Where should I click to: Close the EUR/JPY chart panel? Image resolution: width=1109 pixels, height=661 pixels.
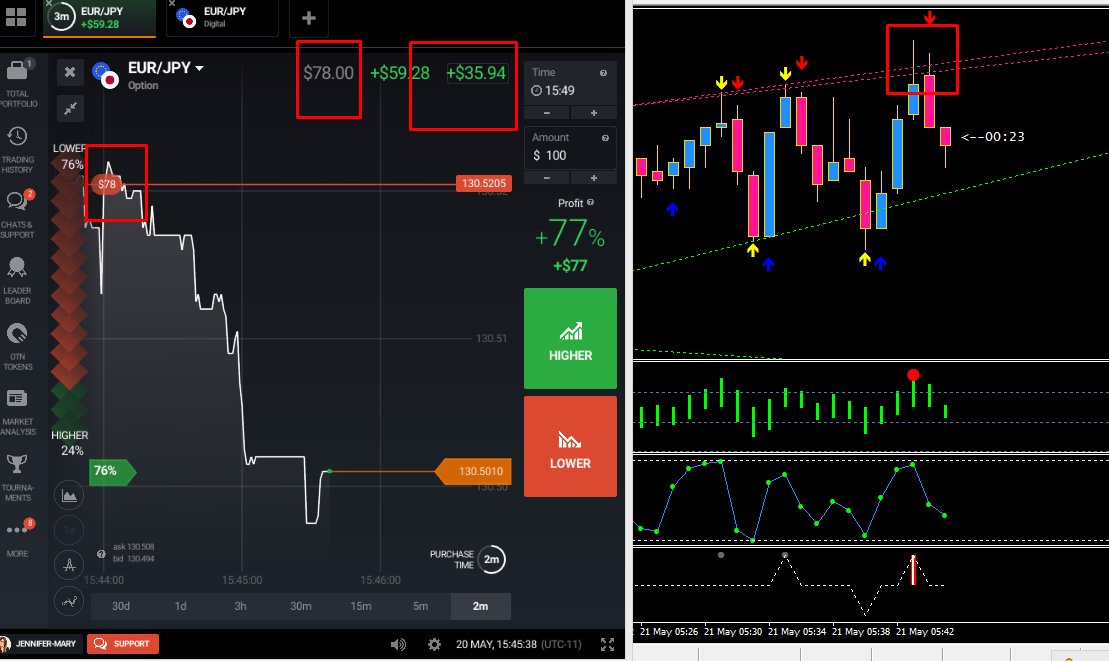point(70,72)
